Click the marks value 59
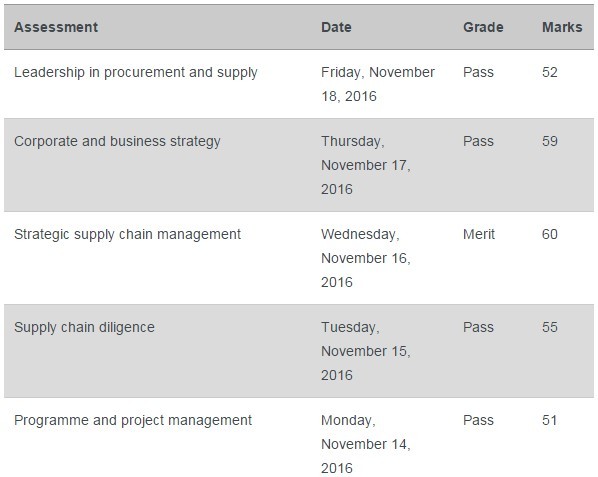 pos(550,141)
